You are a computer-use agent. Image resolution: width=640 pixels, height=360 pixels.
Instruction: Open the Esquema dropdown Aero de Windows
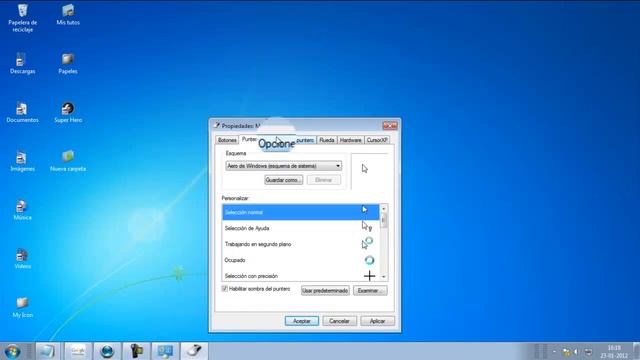tap(284, 166)
